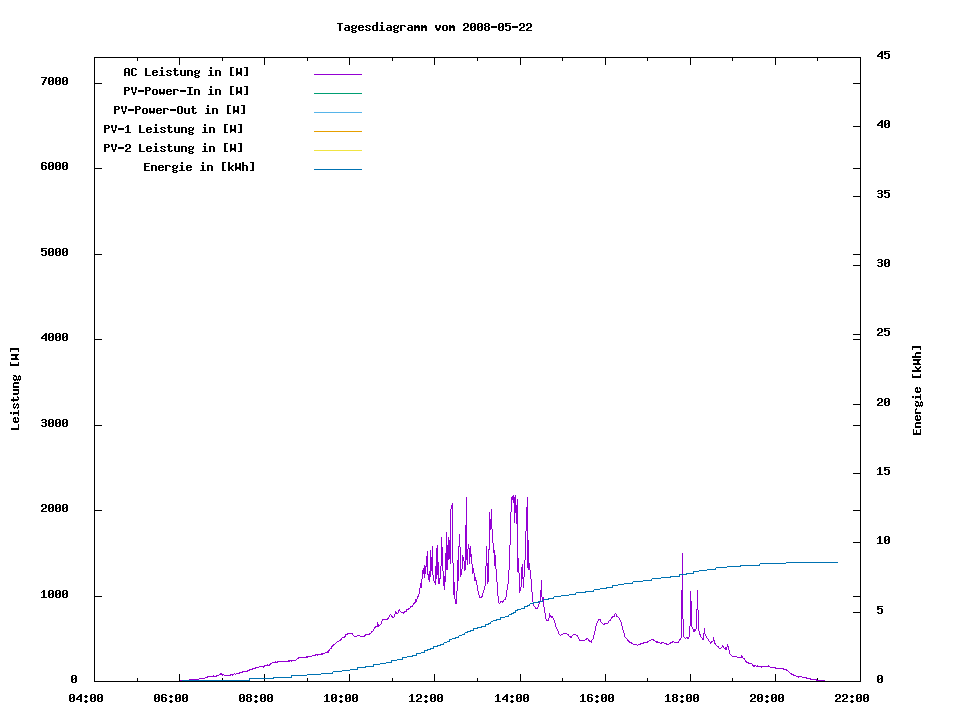This screenshot has width=960, height=720.
Task: Click the 25 tick label on the Energie axis
Action: 883,333
